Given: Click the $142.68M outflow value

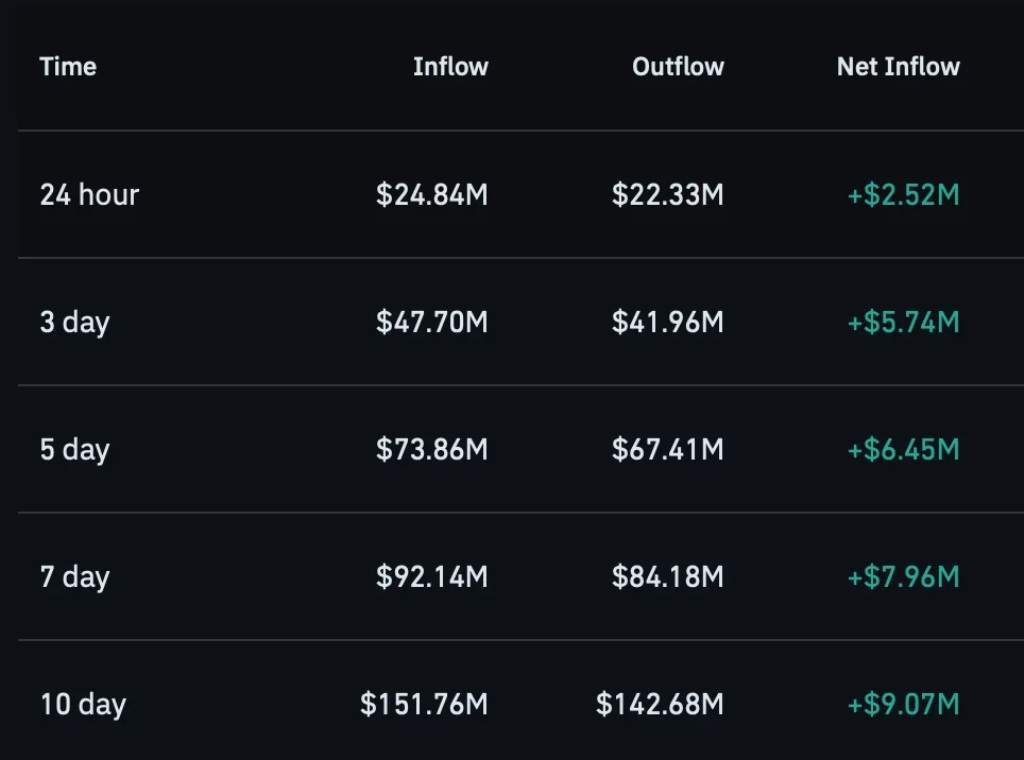Looking at the screenshot, I should 660,704.
